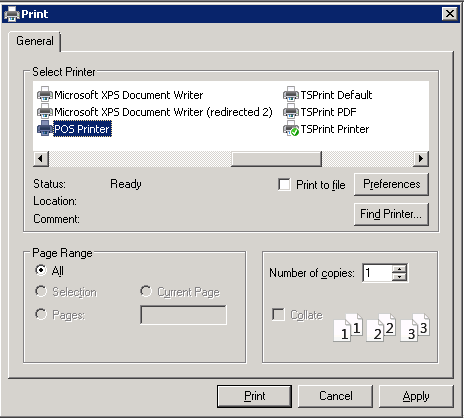The height and width of the screenshot is (418, 464).
Task: Close the Print dialog window
Action: [x=450, y=14]
